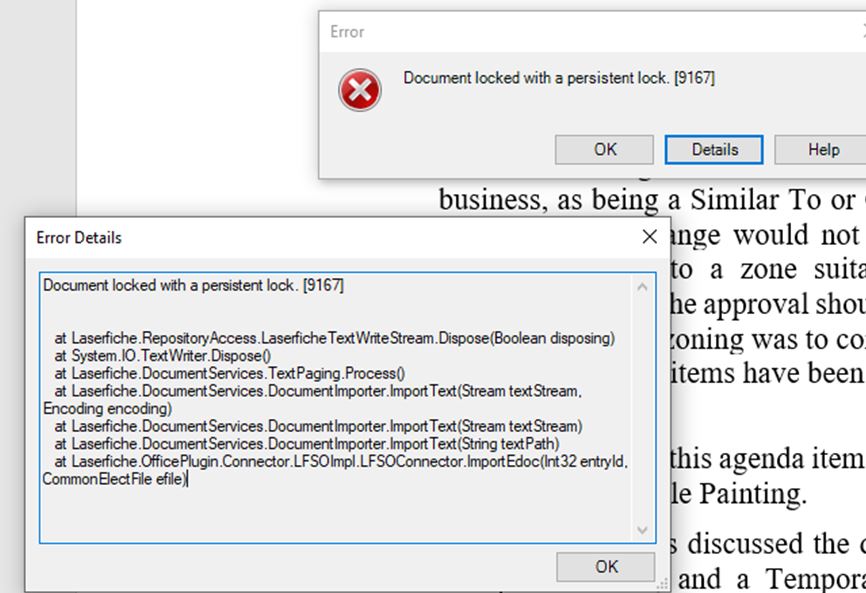Click the 'LaserficheTextWriteStream.Dispose' stack line
Viewport: 866px width, 593px height.
click(335, 338)
